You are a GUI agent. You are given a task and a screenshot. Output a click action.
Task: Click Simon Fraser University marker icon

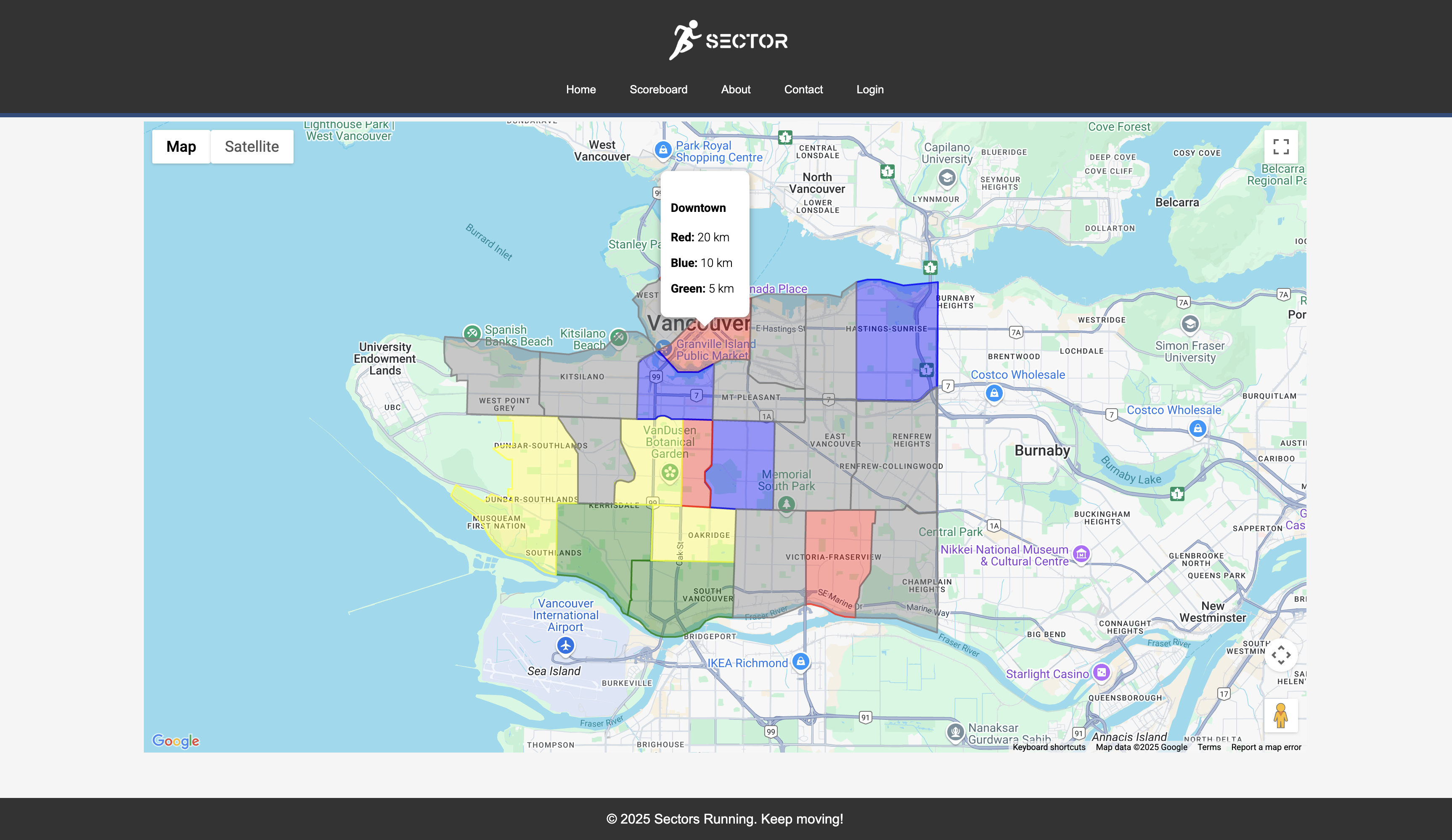(x=1190, y=325)
